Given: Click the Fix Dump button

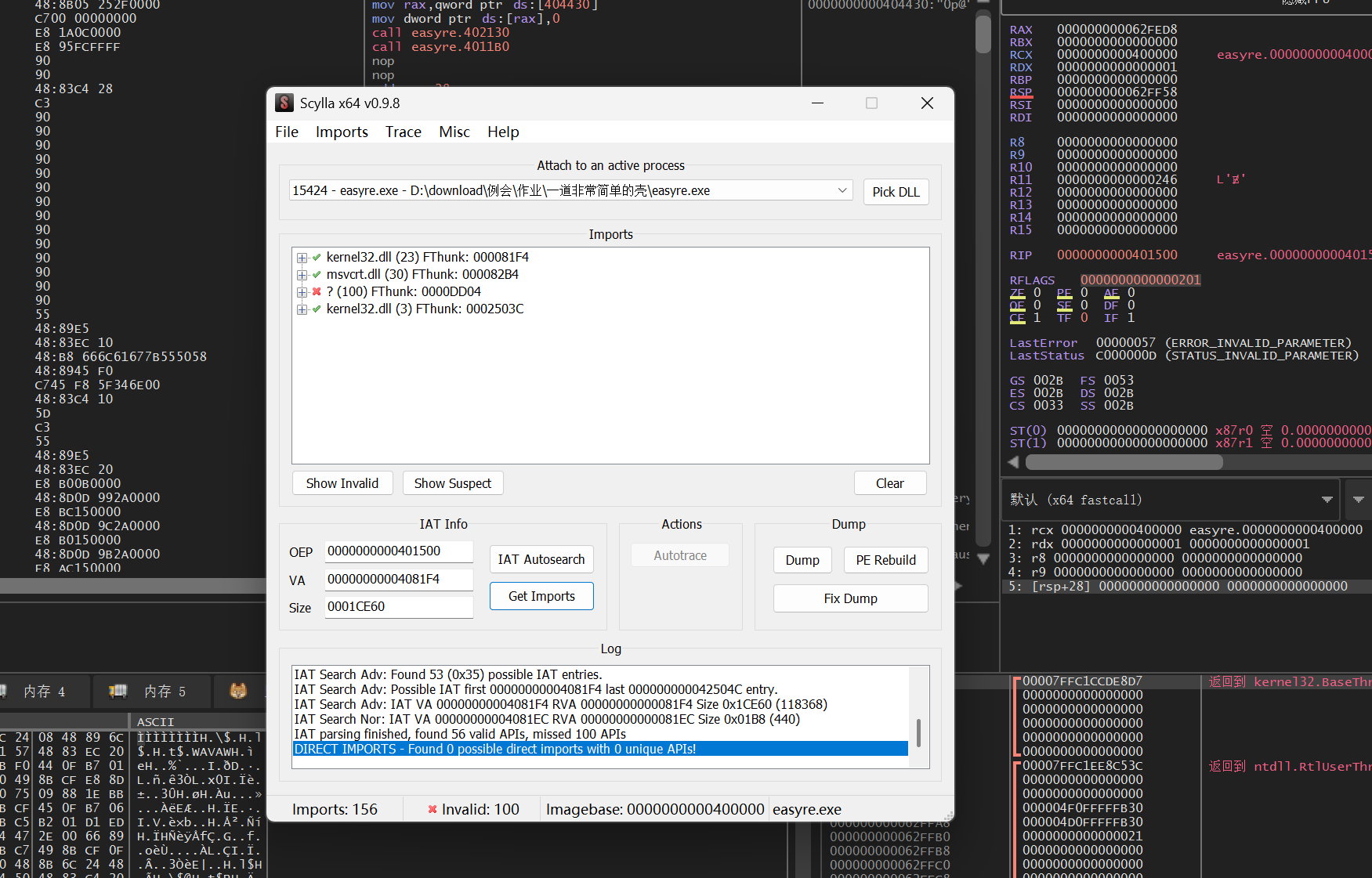Looking at the screenshot, I should (850, 598).
